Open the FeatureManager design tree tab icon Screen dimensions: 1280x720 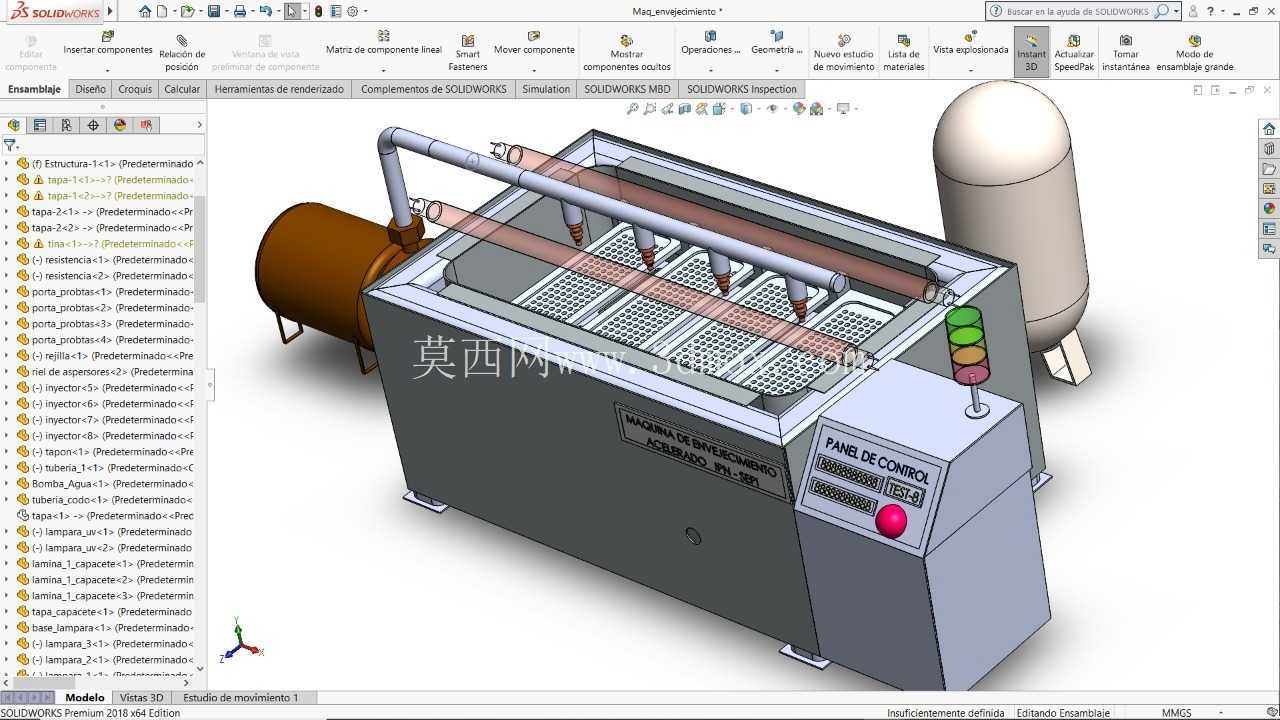pos(14,125)
